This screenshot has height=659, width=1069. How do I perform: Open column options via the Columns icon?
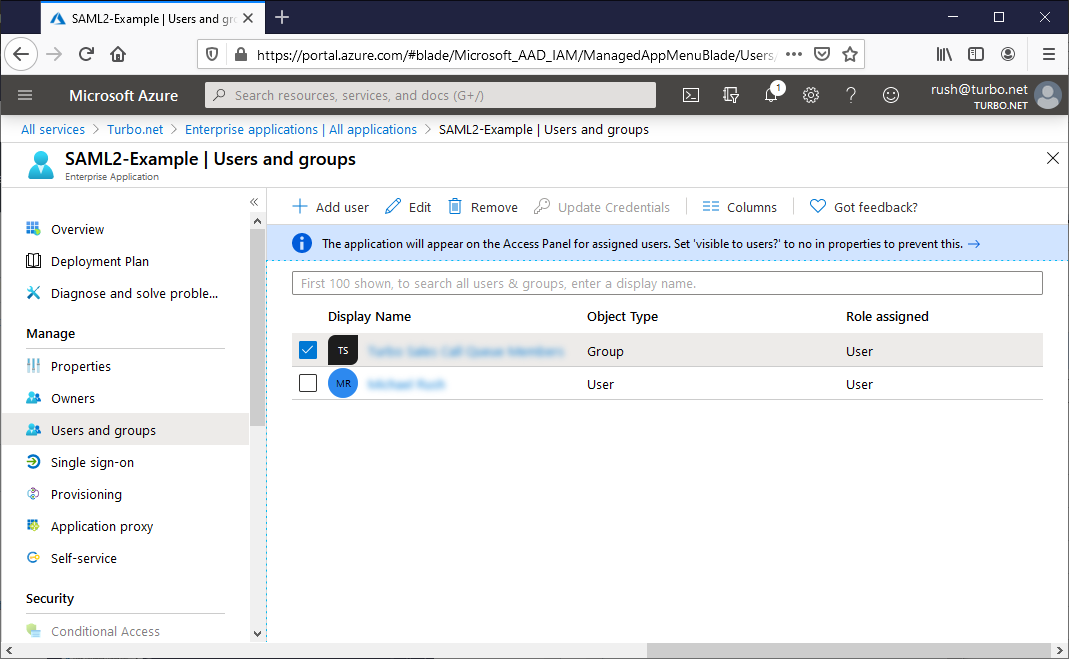click(x=739, y=207)
